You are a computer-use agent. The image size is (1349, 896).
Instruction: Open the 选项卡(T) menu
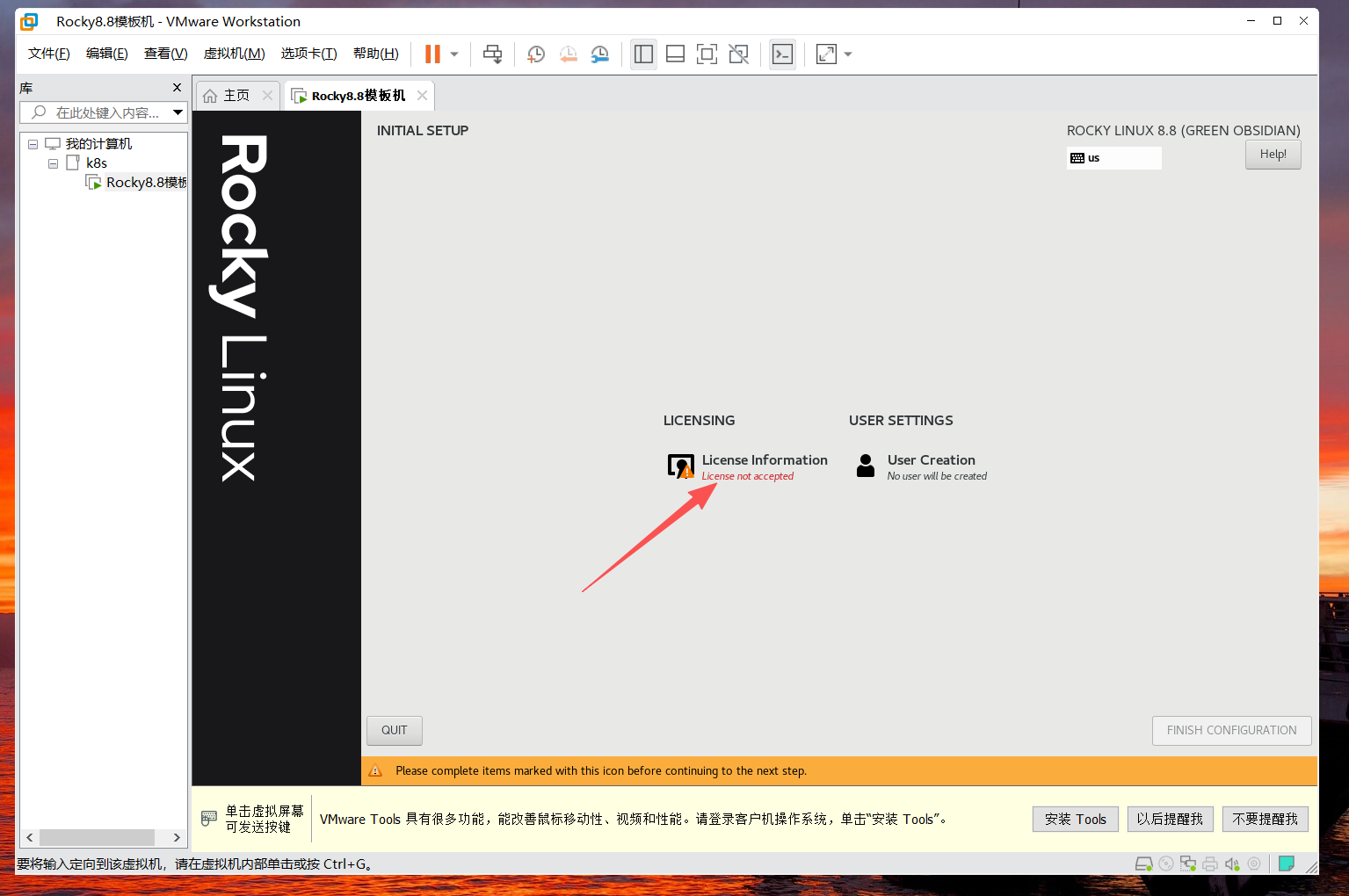point(309,54)
